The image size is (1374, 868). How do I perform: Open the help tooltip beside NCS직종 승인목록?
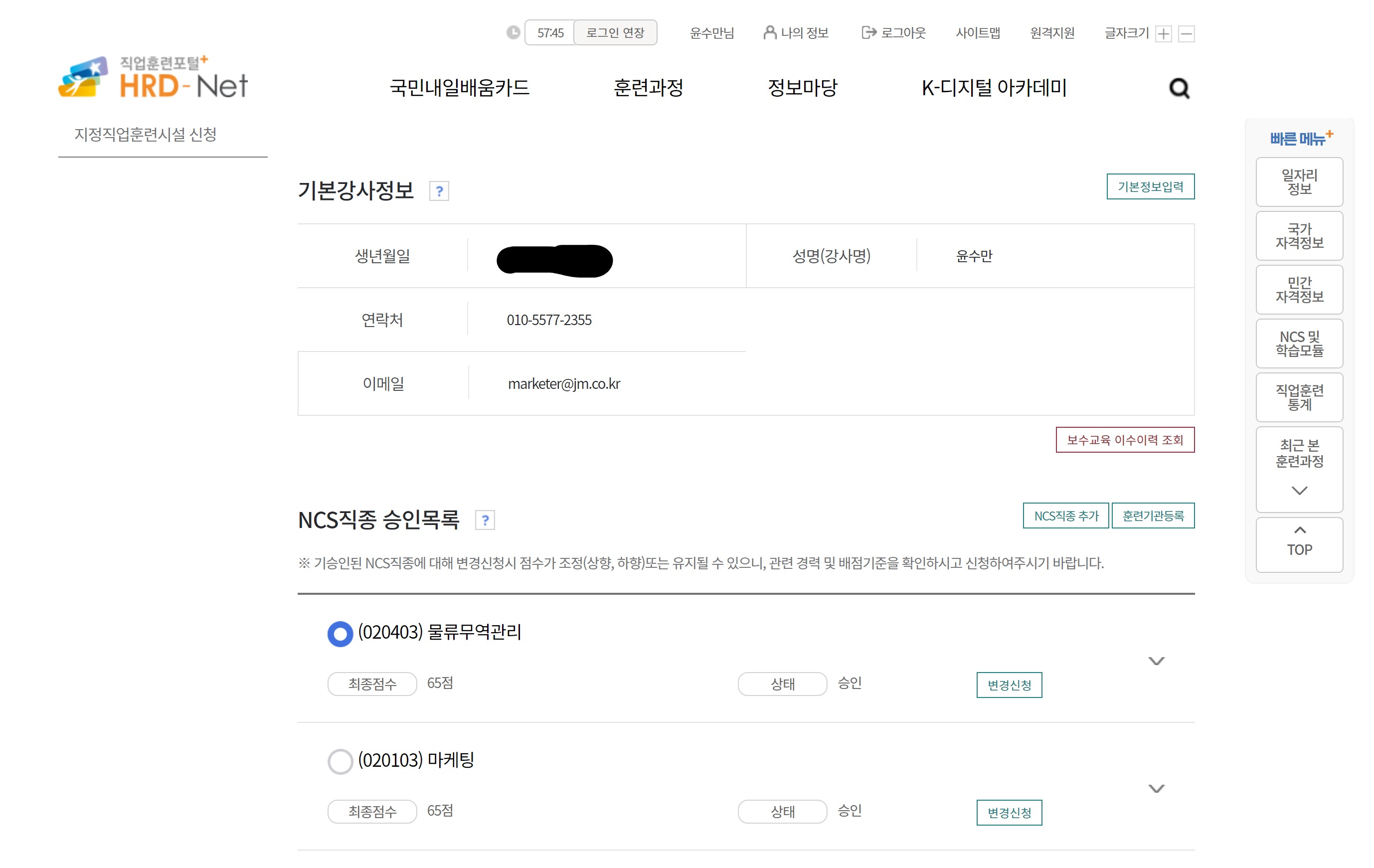pos(486,520)
